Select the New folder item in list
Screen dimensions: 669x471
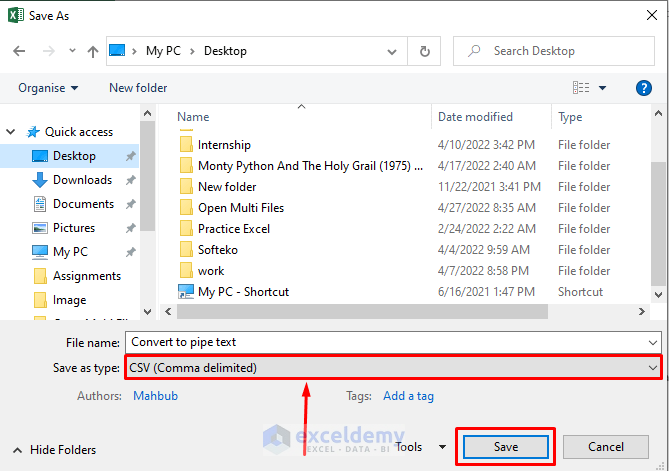coord(227,187)
